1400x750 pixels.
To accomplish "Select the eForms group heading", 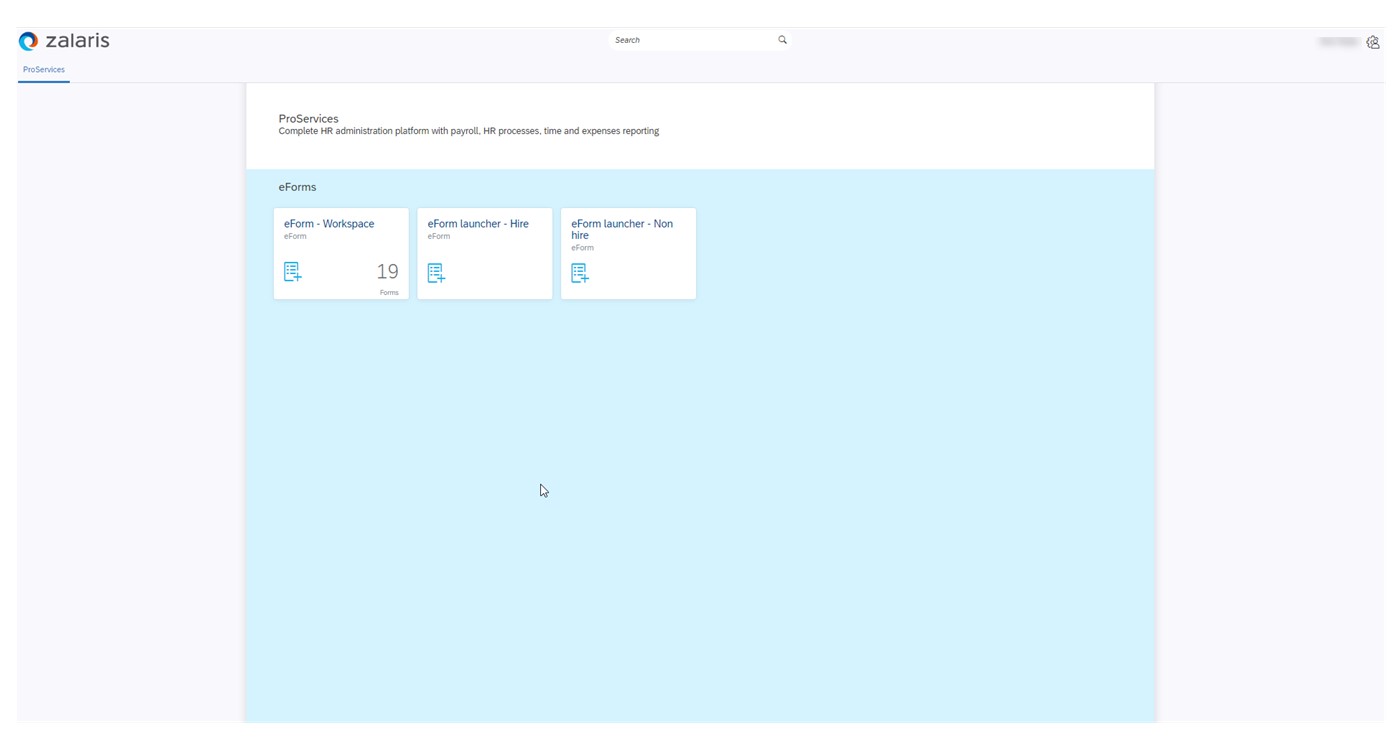I will pos(297,187).
